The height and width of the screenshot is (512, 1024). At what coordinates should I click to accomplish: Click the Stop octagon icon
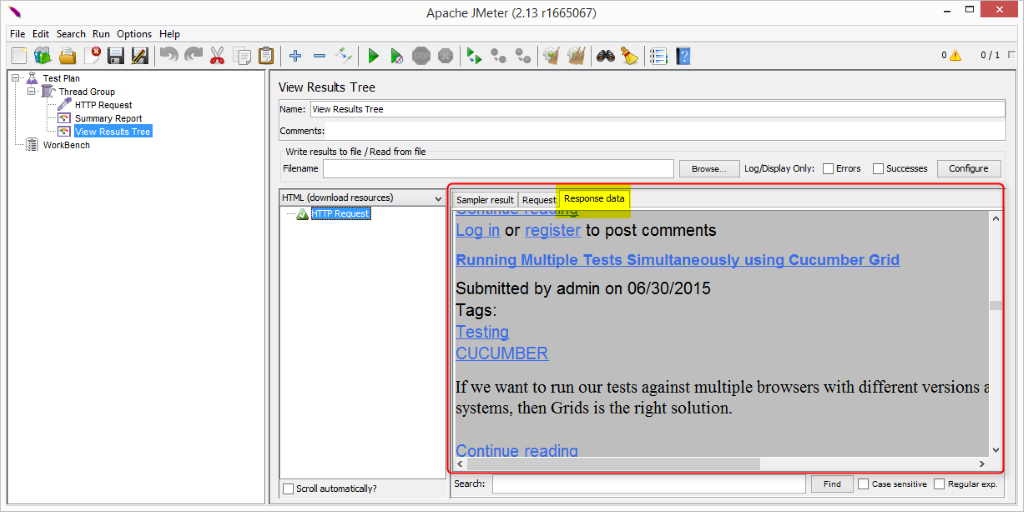[x=422, y=56]
